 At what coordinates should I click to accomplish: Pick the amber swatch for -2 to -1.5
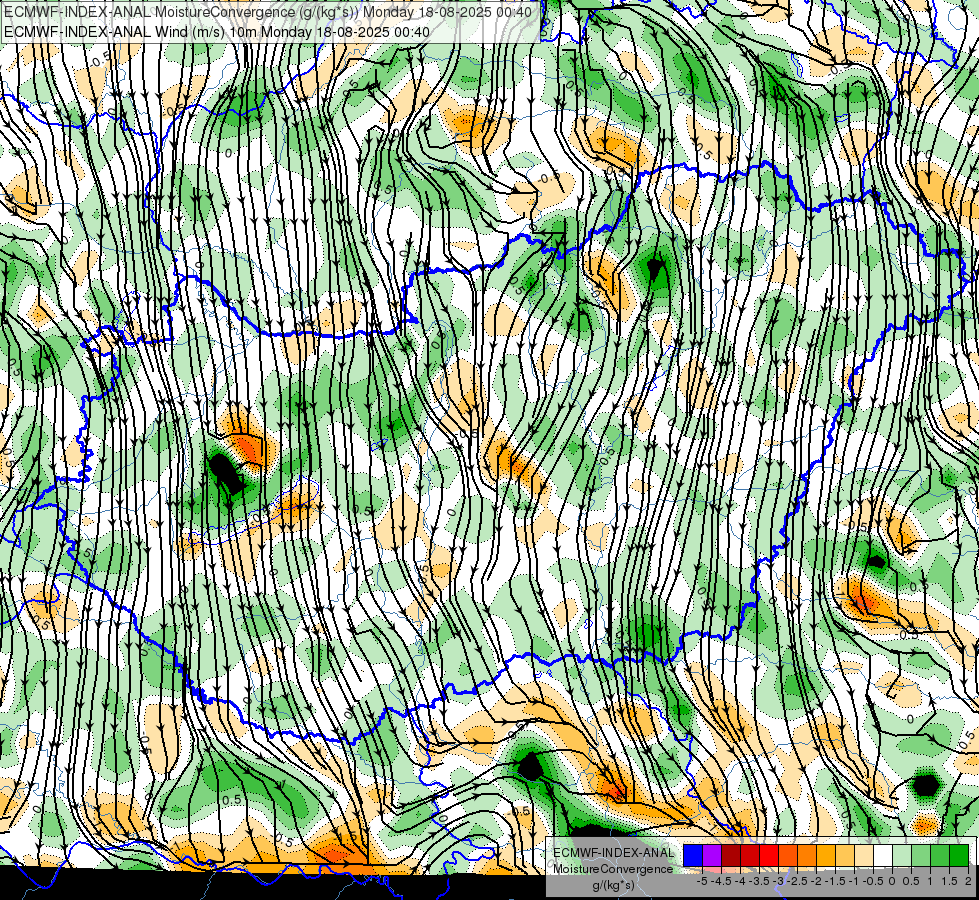(x=826, y=856)
